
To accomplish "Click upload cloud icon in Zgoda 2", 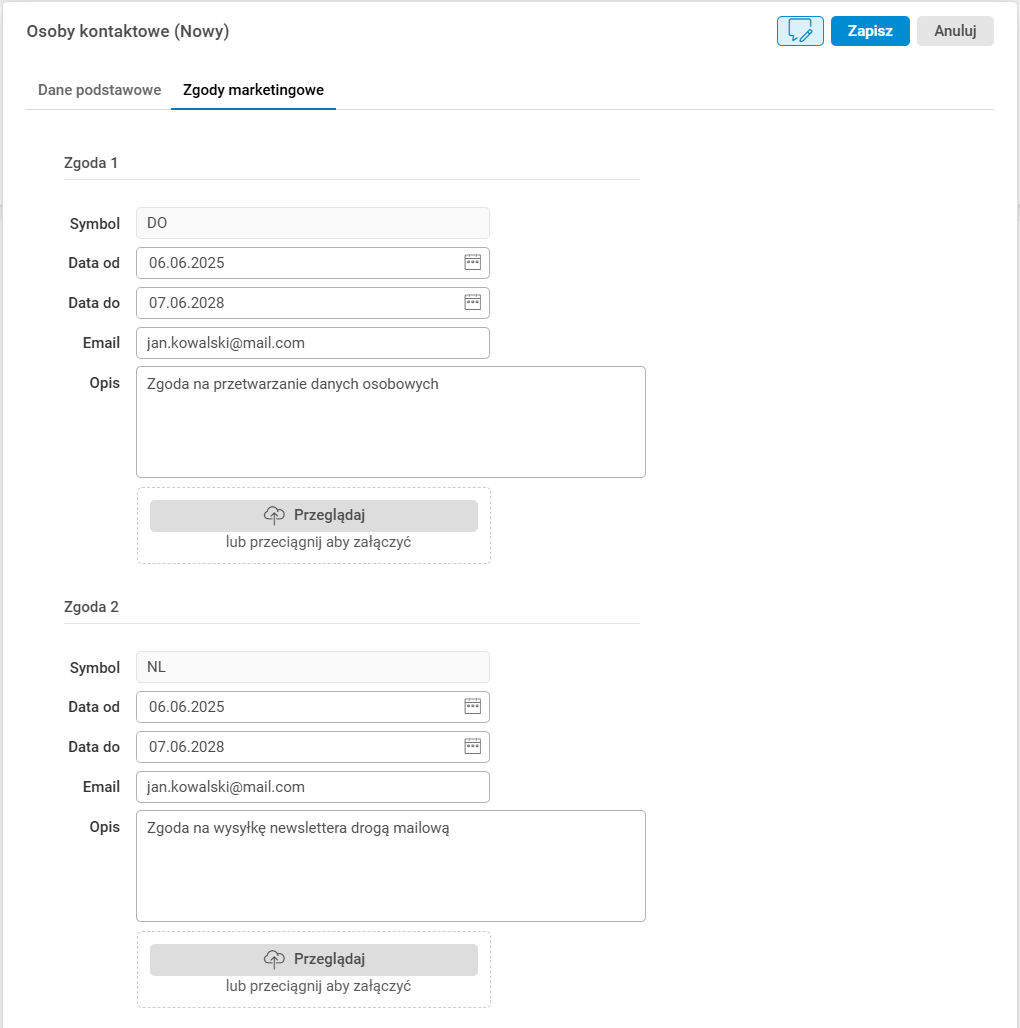I will [x=274, y=959].
